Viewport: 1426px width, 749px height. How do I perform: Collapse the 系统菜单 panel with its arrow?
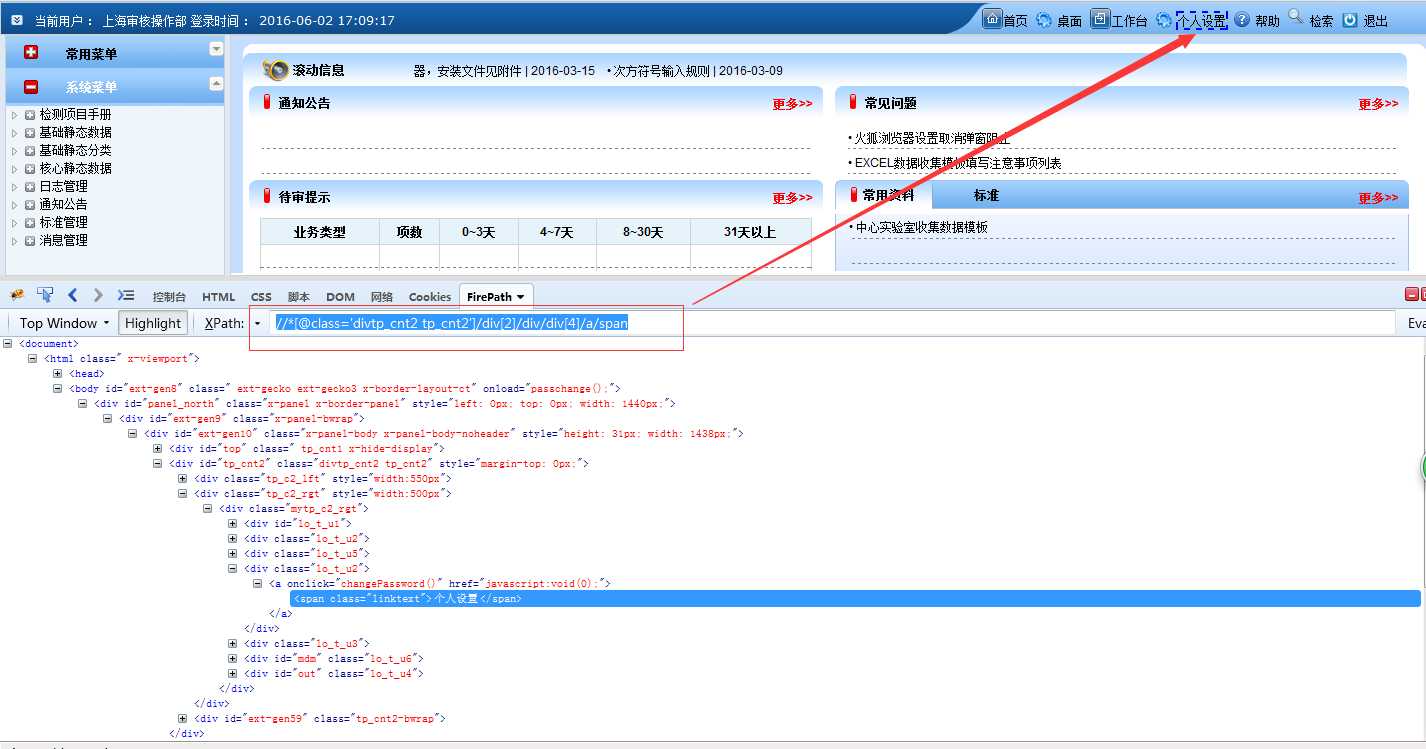pos(216,84)
